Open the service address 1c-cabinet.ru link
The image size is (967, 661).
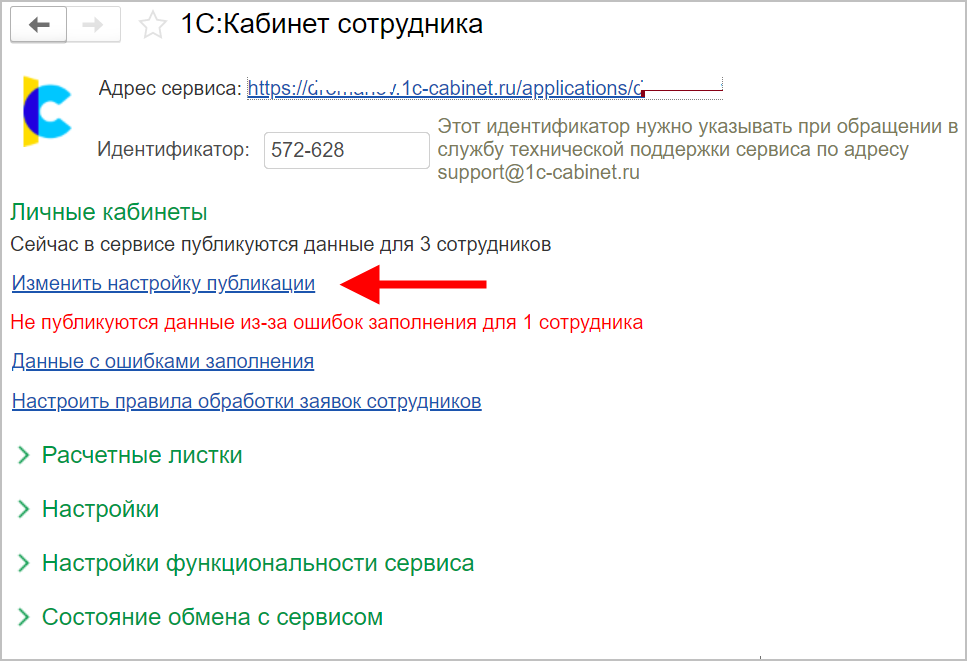[484, 88]
